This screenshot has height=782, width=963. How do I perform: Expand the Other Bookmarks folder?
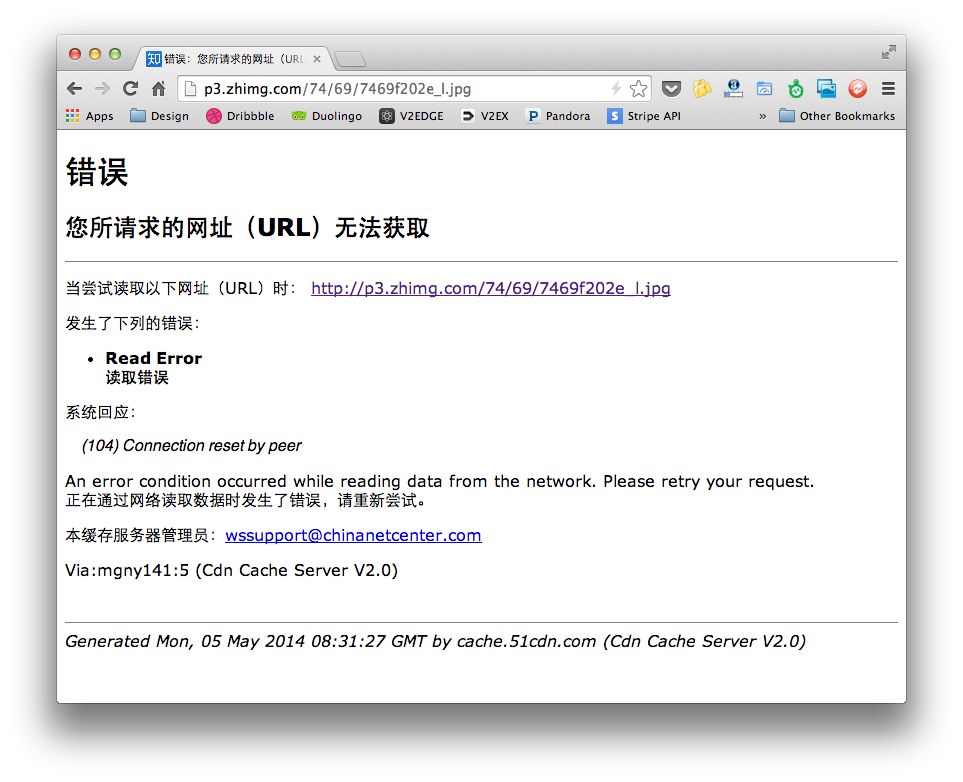pyautogui.click(x=837, y=116)
